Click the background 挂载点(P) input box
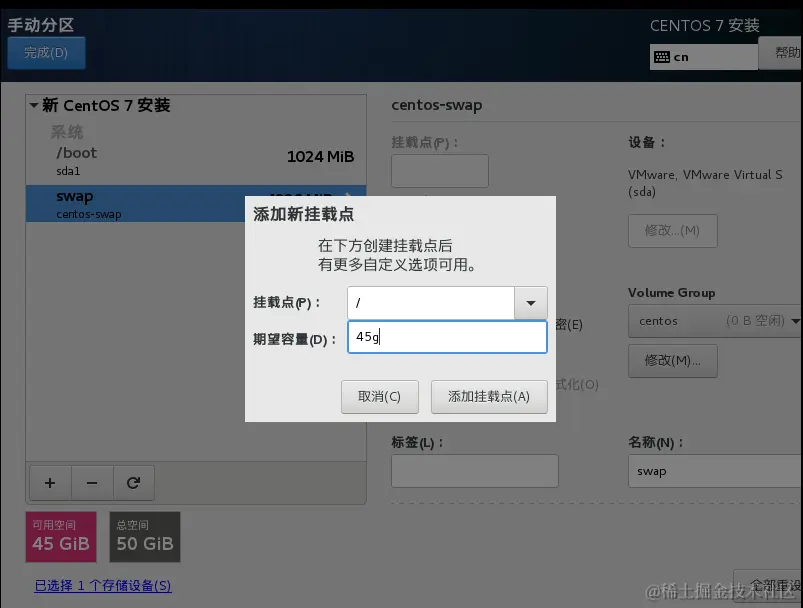Viewport: 803px width, 608px height. pyautogui.click(x=440, y=171)
